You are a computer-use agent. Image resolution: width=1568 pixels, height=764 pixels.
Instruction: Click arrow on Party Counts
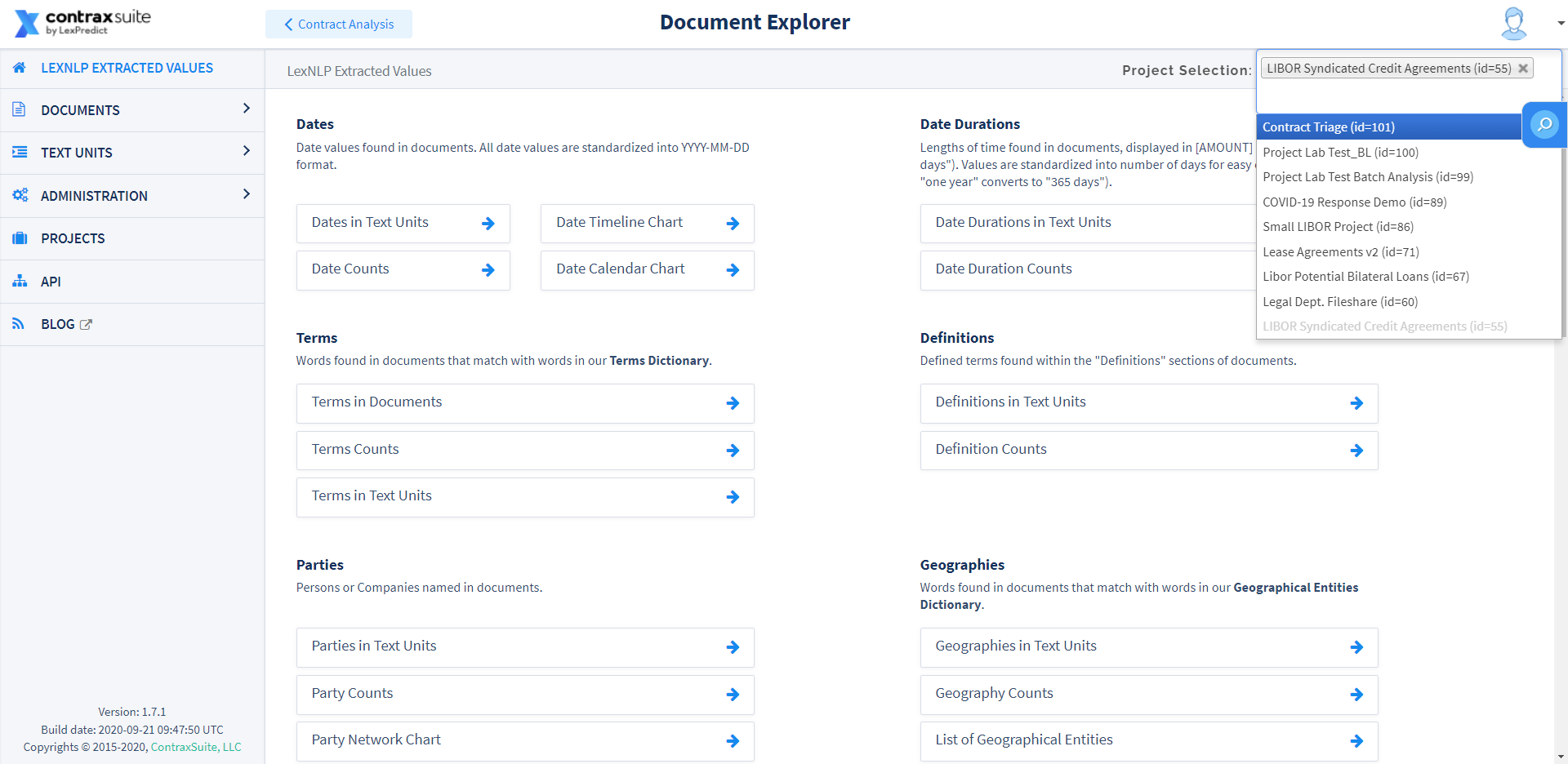733,695
